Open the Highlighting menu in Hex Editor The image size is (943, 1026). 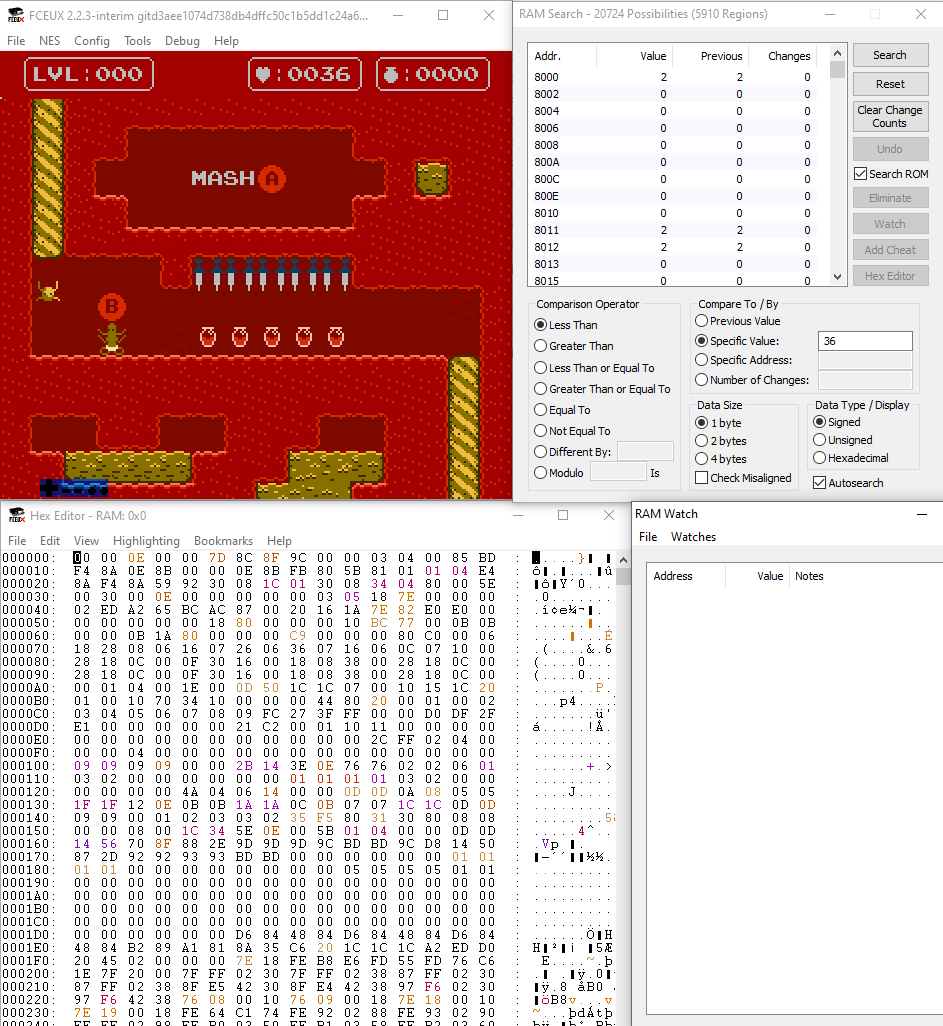(x=146, y=540)
